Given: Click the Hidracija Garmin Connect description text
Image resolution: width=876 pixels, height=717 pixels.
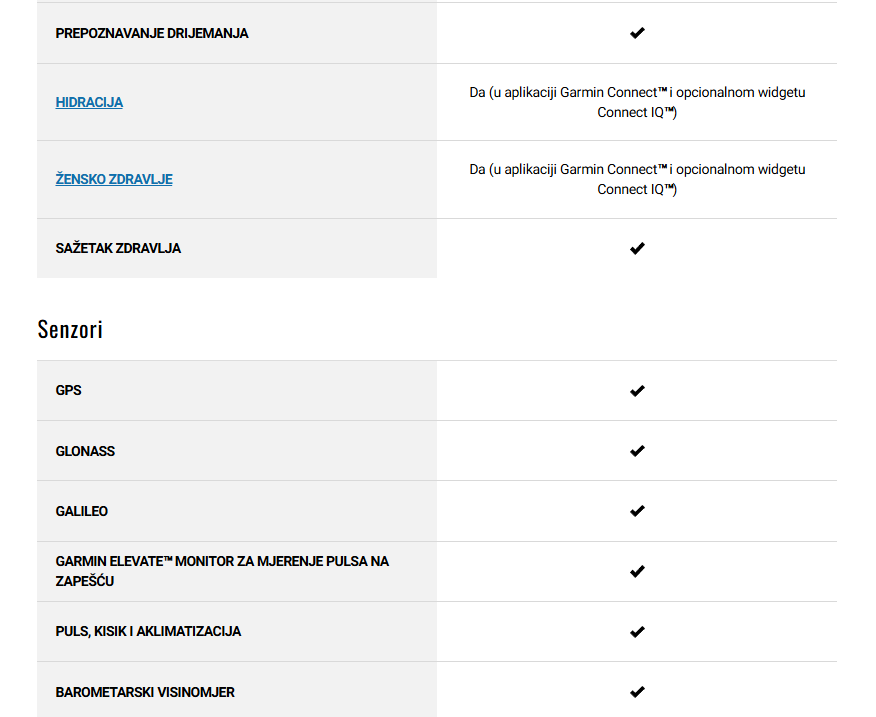Looking at the screenshot, I should pos(637,102).
